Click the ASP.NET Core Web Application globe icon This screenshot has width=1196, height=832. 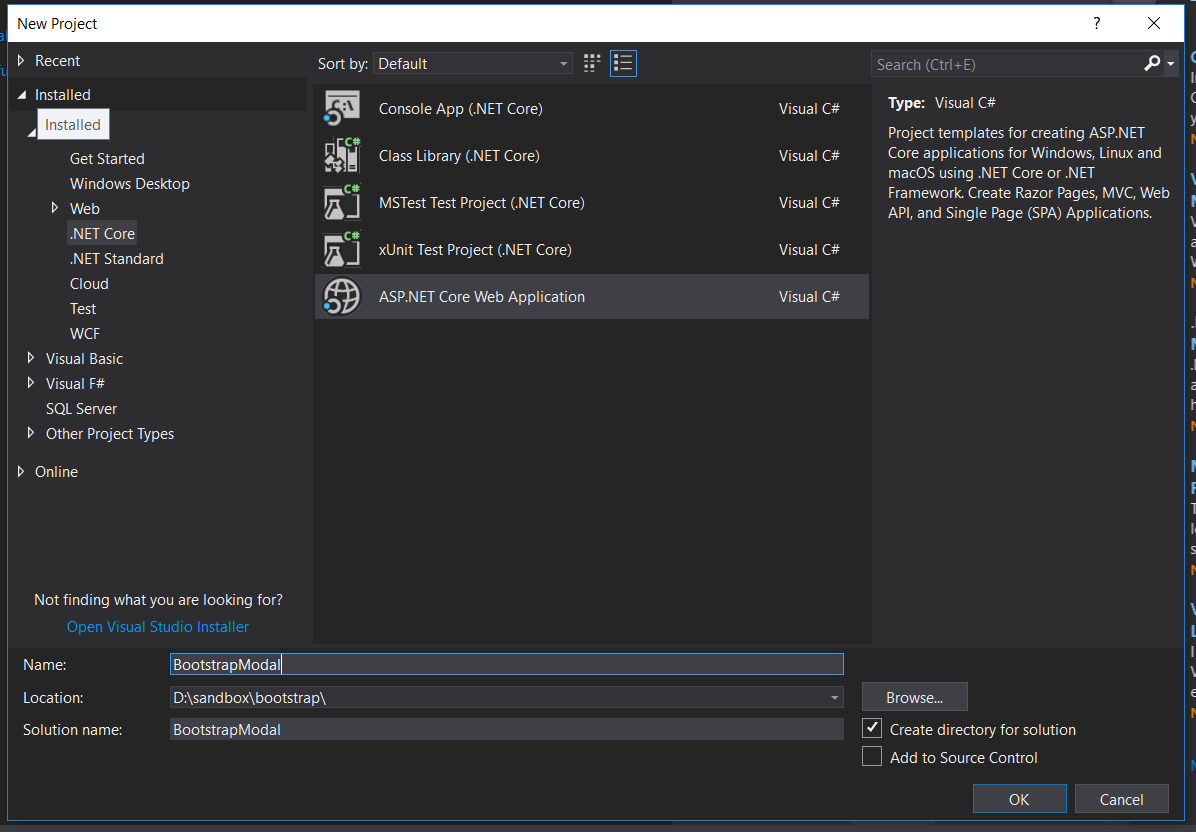click(342, 297)
